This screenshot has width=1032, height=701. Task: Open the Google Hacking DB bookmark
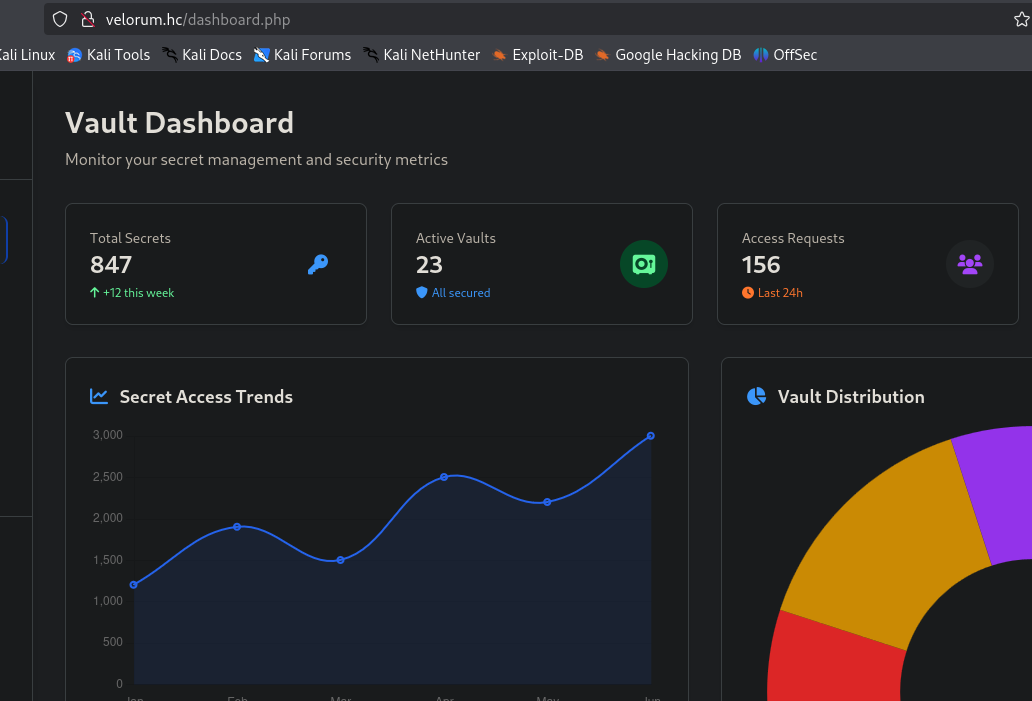click(668, 55)
